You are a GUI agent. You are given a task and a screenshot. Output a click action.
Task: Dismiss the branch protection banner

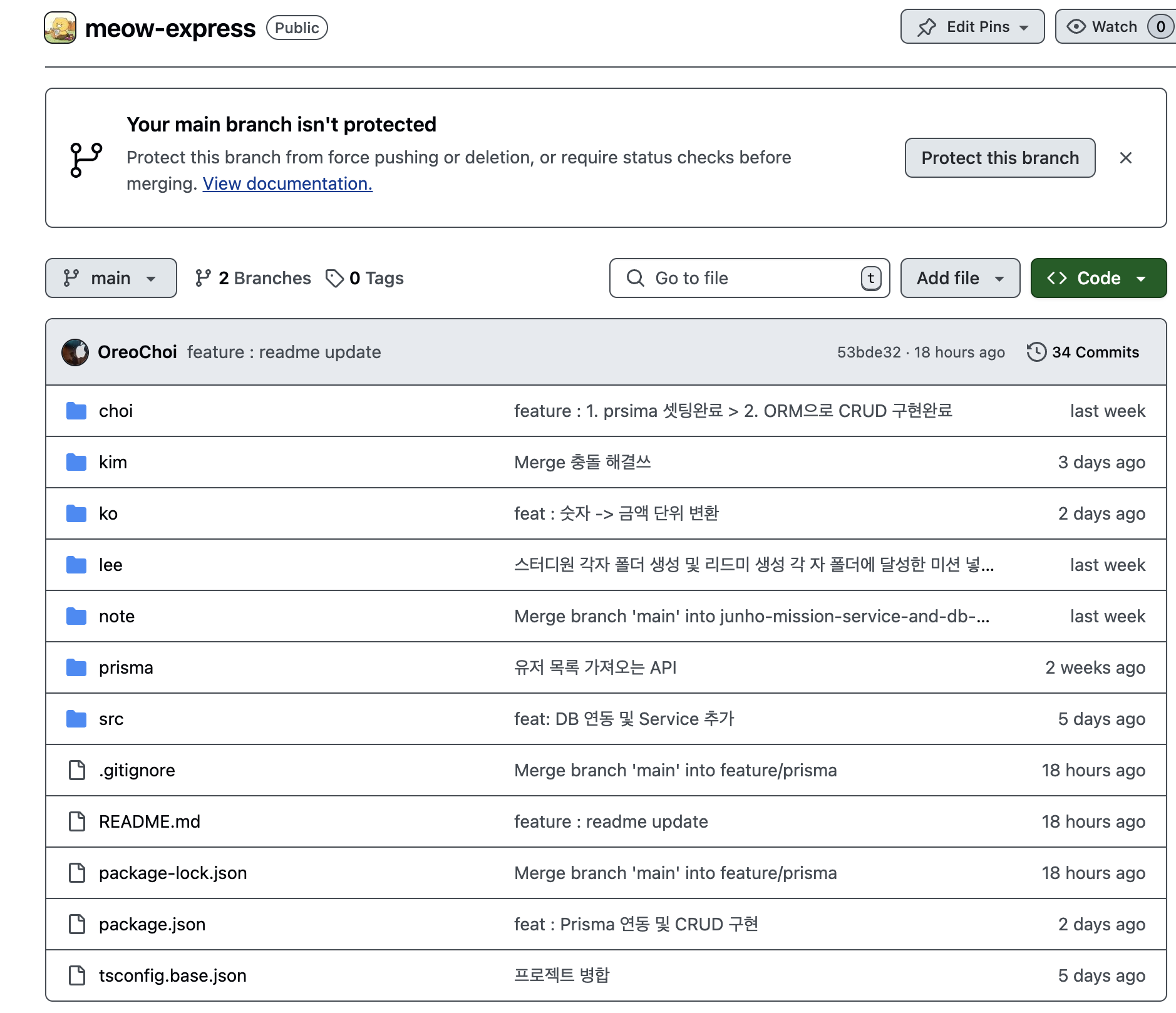click(1125, 158)
